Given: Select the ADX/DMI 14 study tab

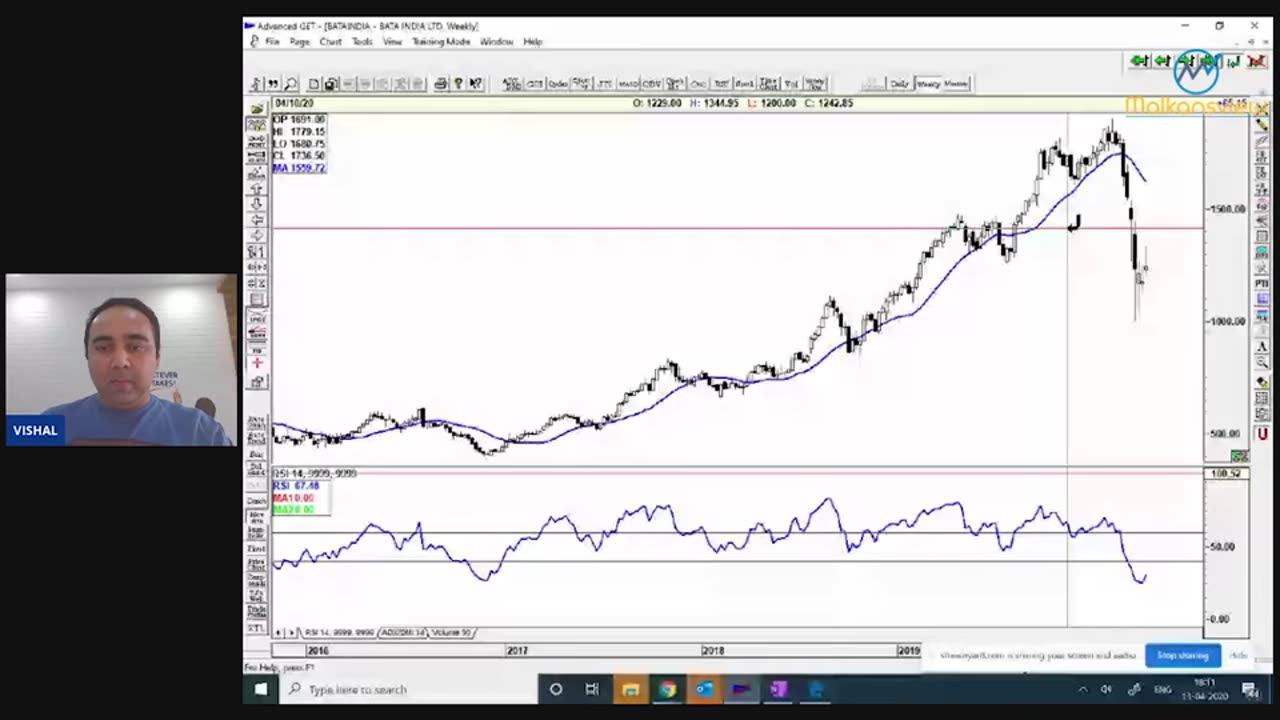Looking at the screenshot, I should click(x=403, y=632).
